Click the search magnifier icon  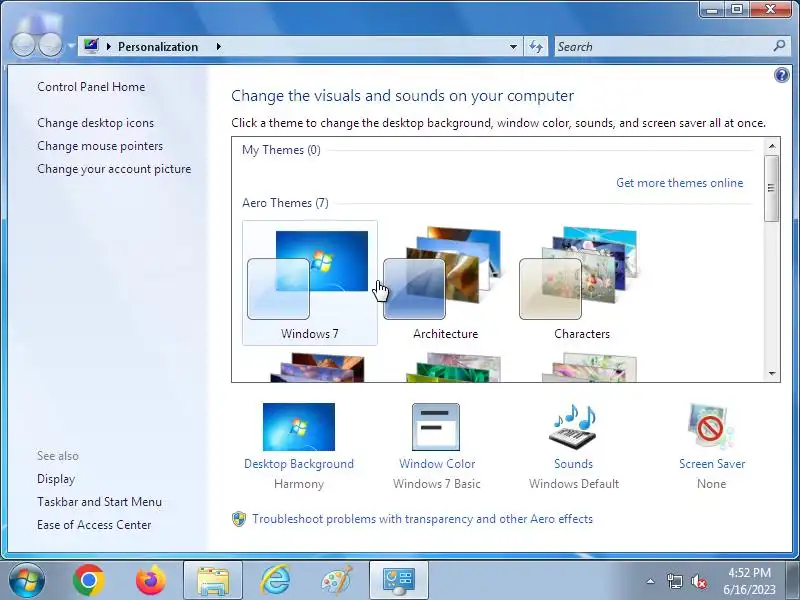pos(779,46)
